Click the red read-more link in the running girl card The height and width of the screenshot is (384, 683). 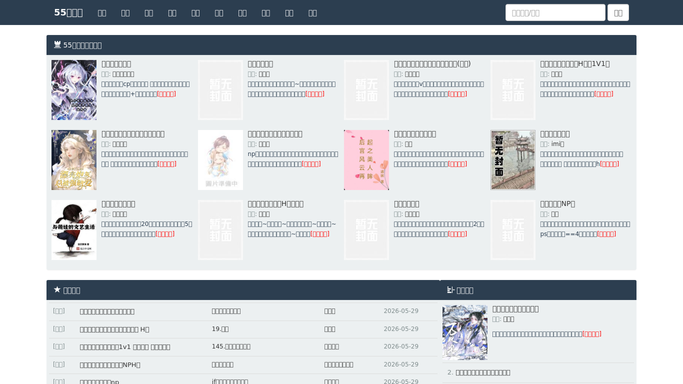point(165,234)
